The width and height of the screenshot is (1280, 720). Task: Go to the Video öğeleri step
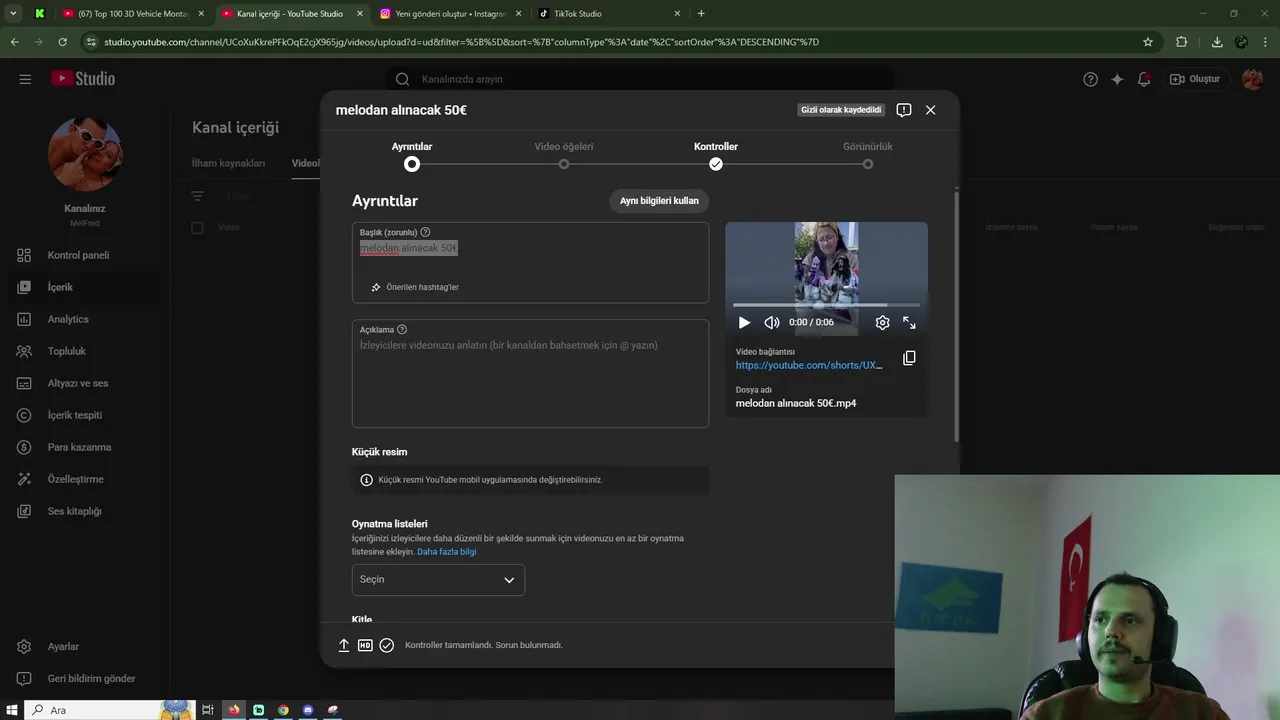point(564,155)
